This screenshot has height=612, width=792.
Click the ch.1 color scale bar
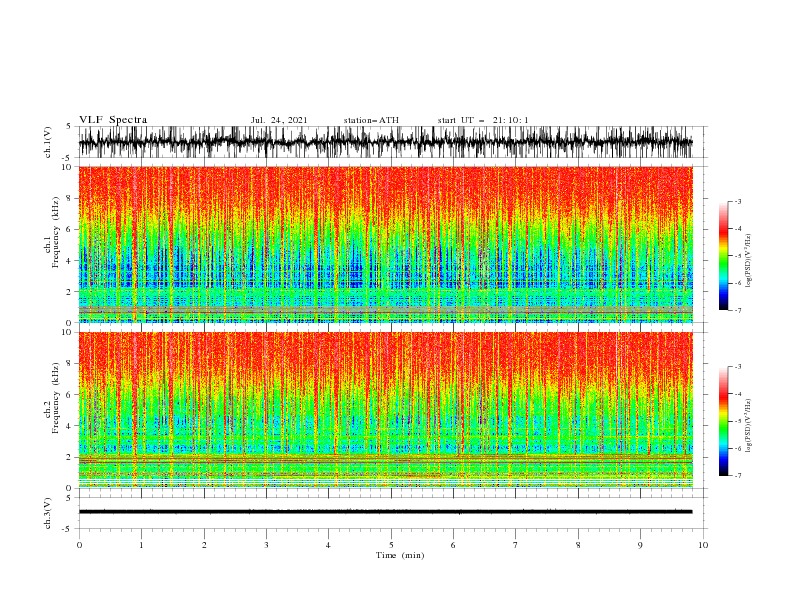pos(723,255)
